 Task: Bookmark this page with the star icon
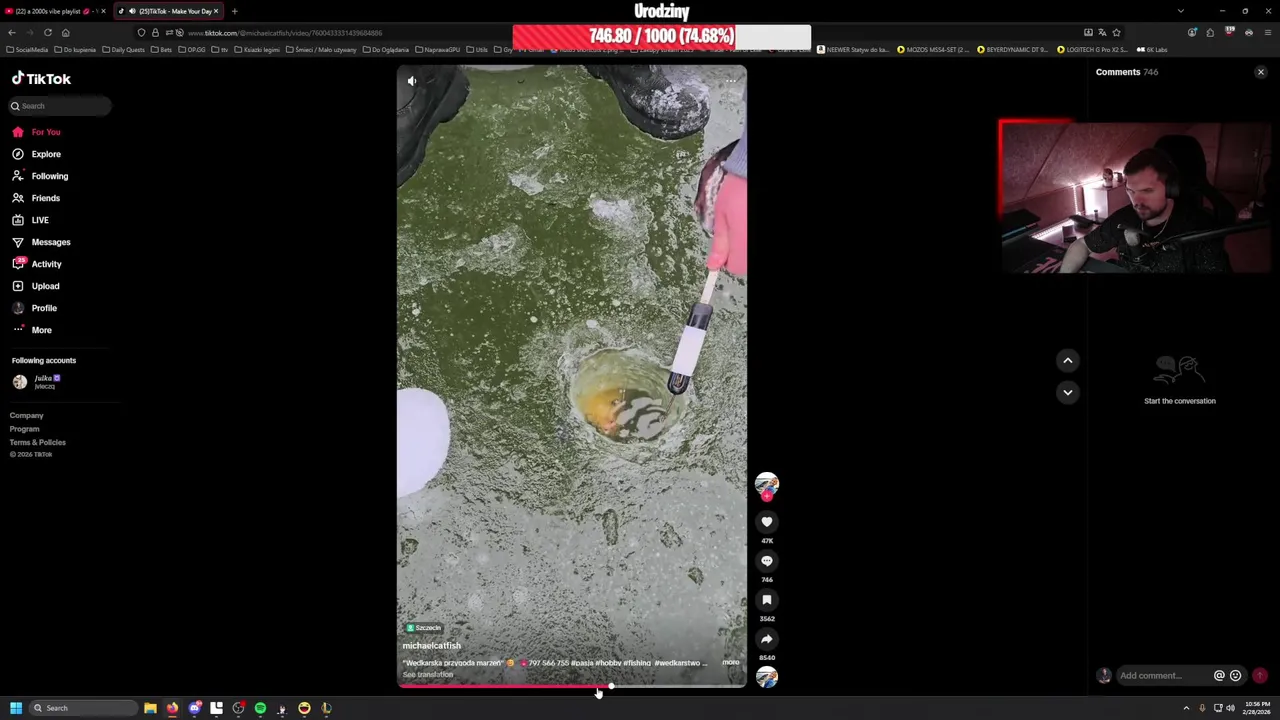(1116, 33)
